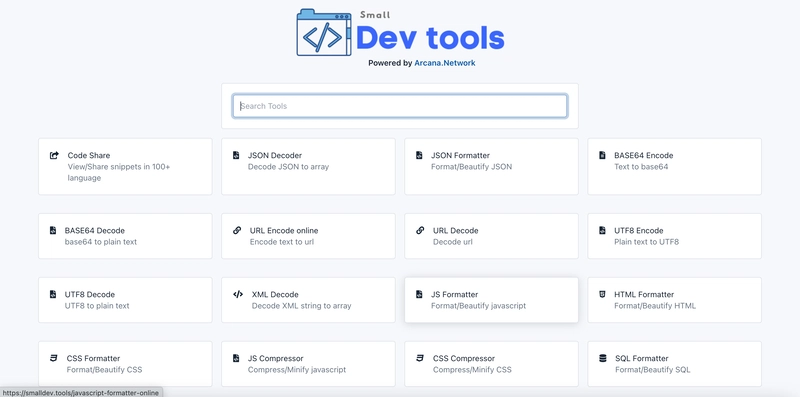Screen dimensions: 800x397
Task: Open the JS Formatter tool
Action: tap(491, 300)
